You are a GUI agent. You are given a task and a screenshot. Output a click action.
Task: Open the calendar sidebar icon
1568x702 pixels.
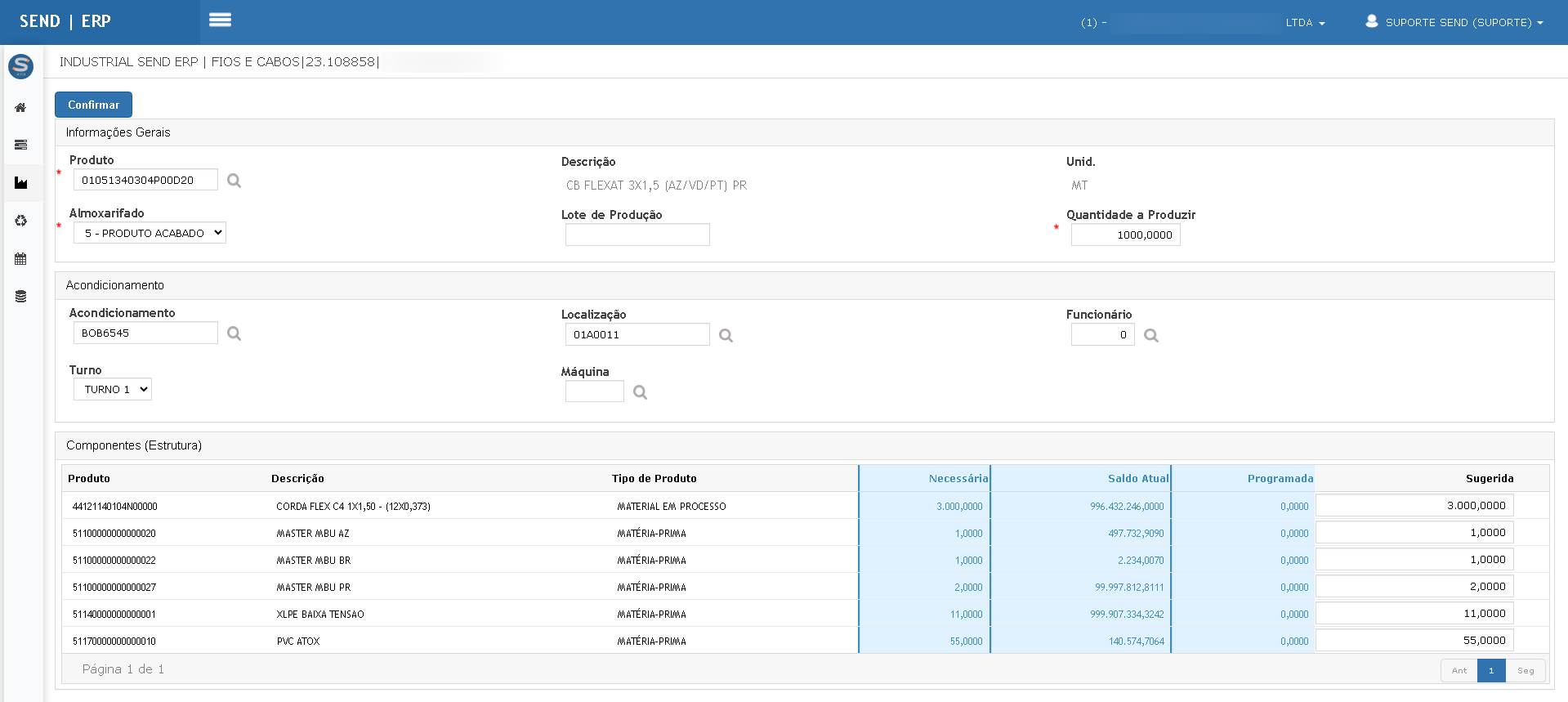pos(20,258)
